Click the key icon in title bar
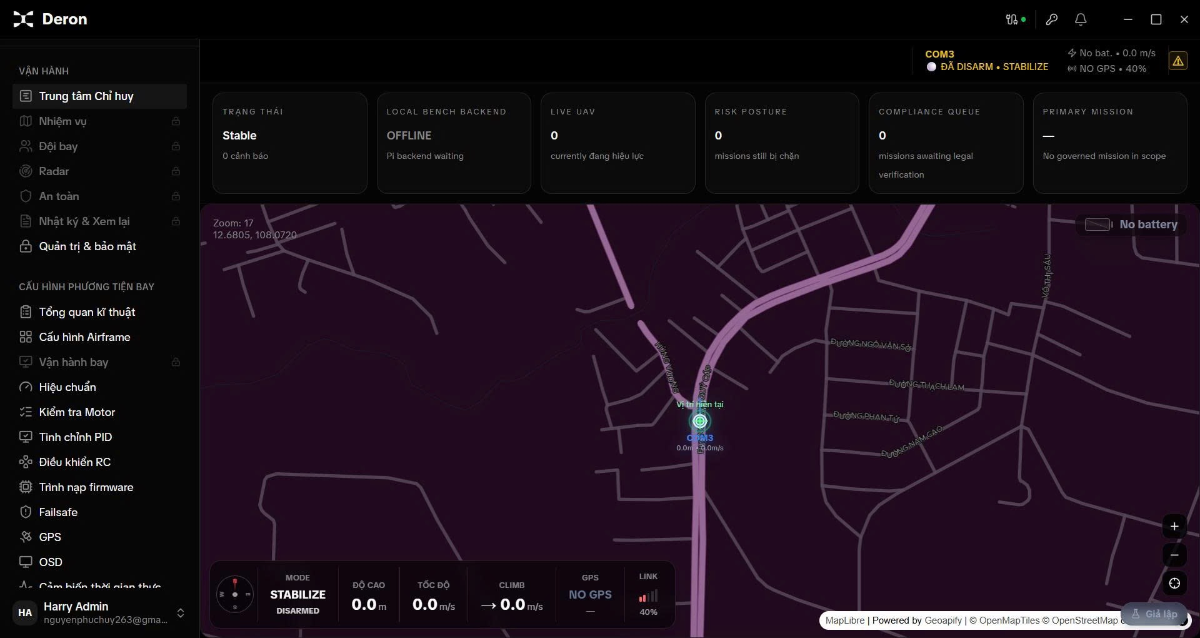Screen dimensions: 1200x638 [1051, 19]
